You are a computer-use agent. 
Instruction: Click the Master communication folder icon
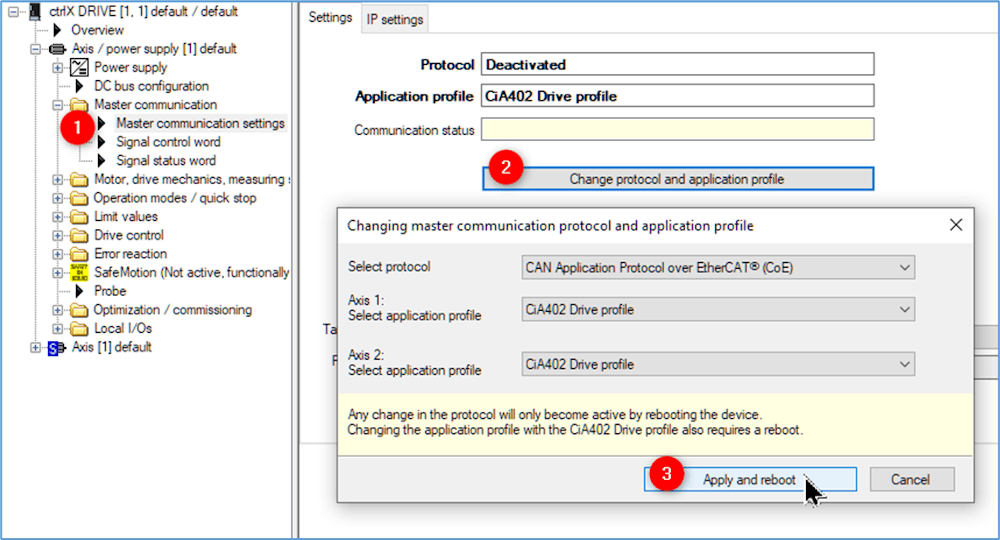point(79,105)
